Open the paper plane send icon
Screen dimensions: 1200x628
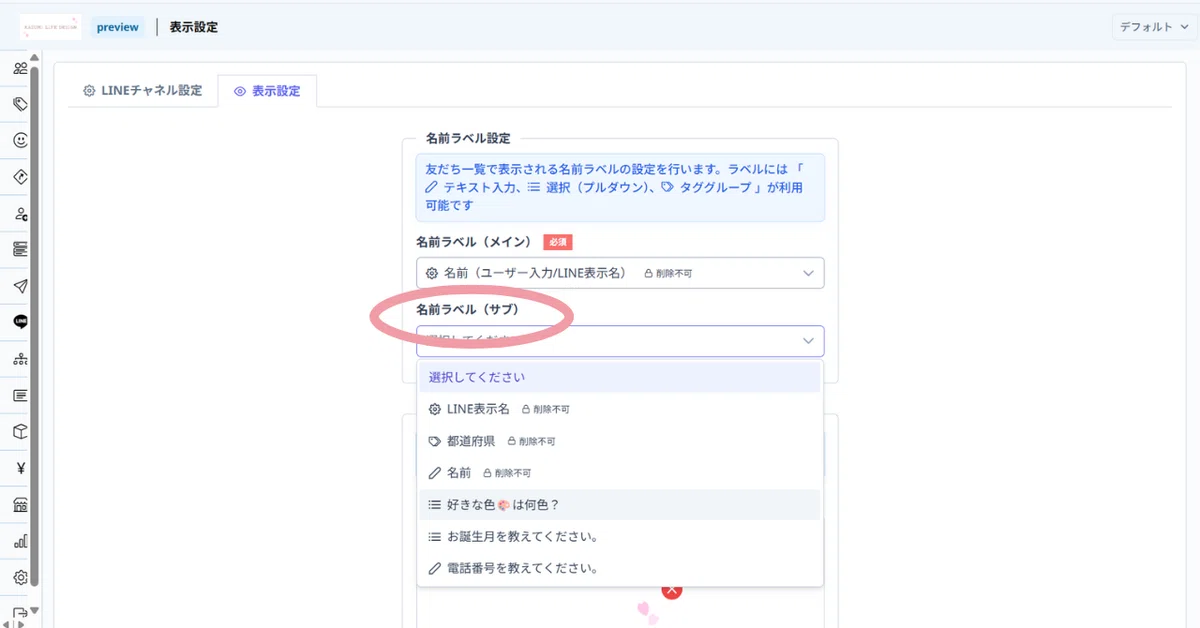(x=20, y=286)
